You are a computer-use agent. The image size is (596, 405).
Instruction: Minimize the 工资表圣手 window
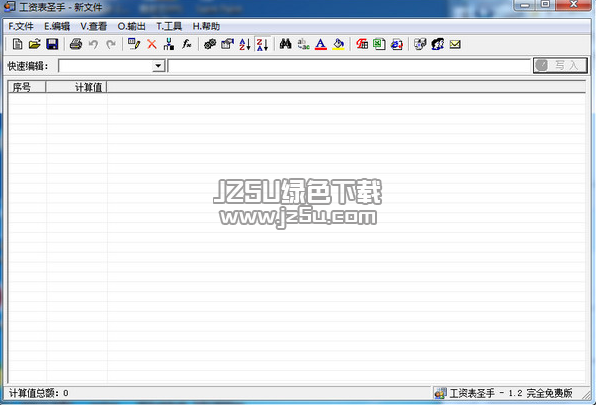525,5
